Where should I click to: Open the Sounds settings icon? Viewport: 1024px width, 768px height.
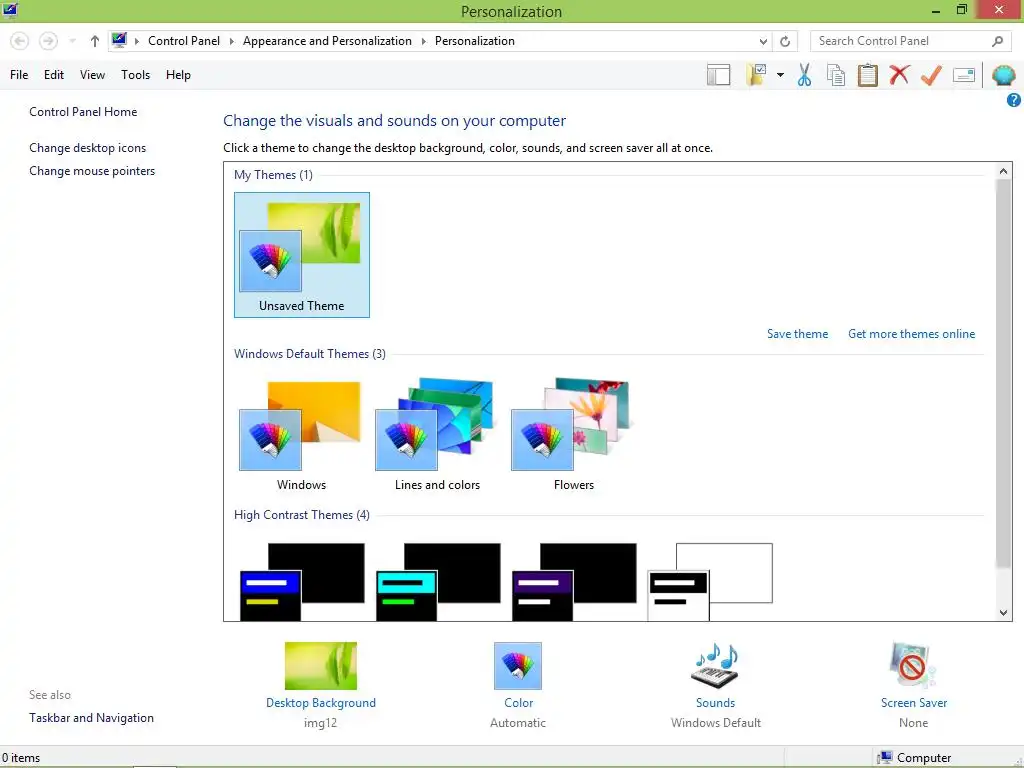coord(715,666)
